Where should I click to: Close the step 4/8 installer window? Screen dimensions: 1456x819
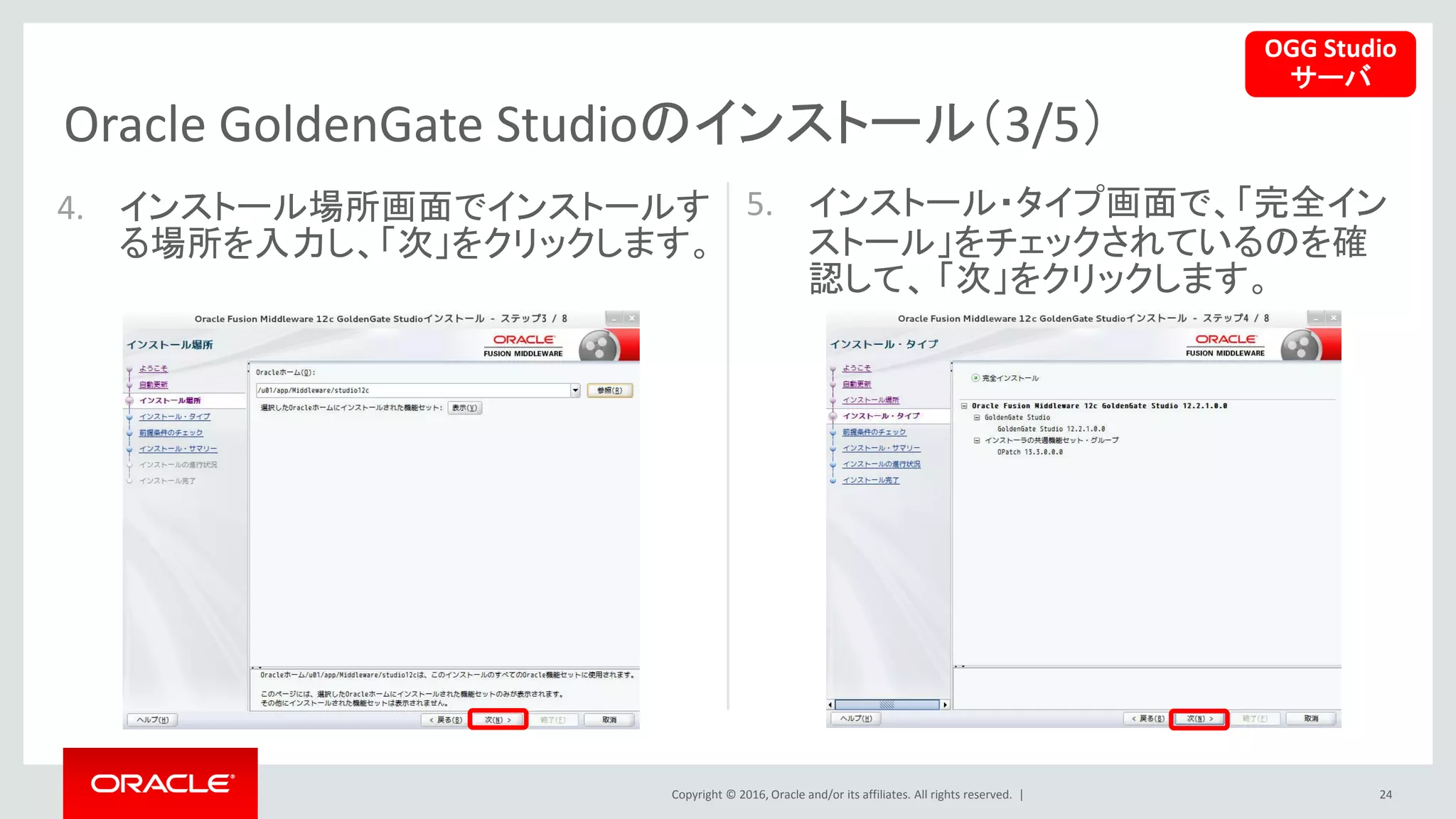click(x=1334, y=318)
